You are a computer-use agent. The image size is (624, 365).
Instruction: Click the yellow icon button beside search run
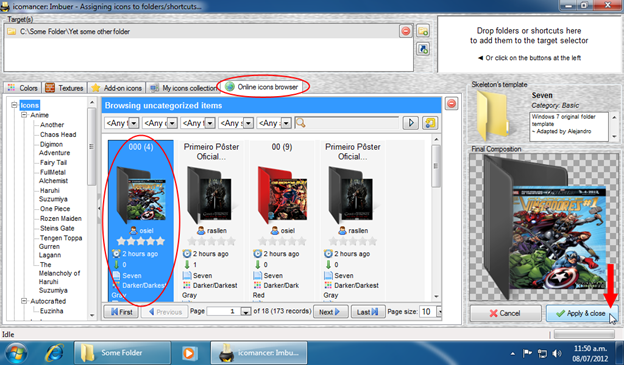click(430, 123)
